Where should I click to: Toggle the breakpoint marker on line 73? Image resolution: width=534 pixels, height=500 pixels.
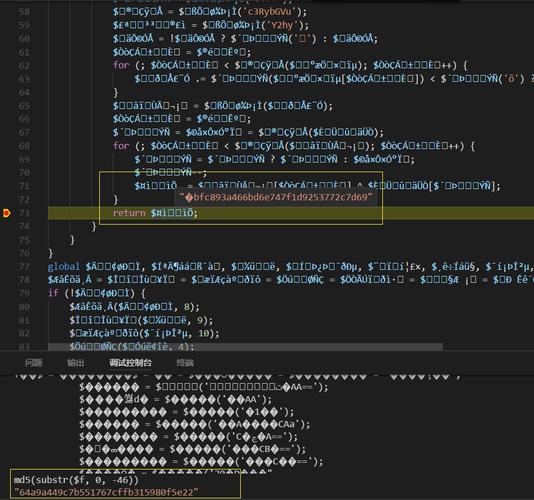click(6, 213)
